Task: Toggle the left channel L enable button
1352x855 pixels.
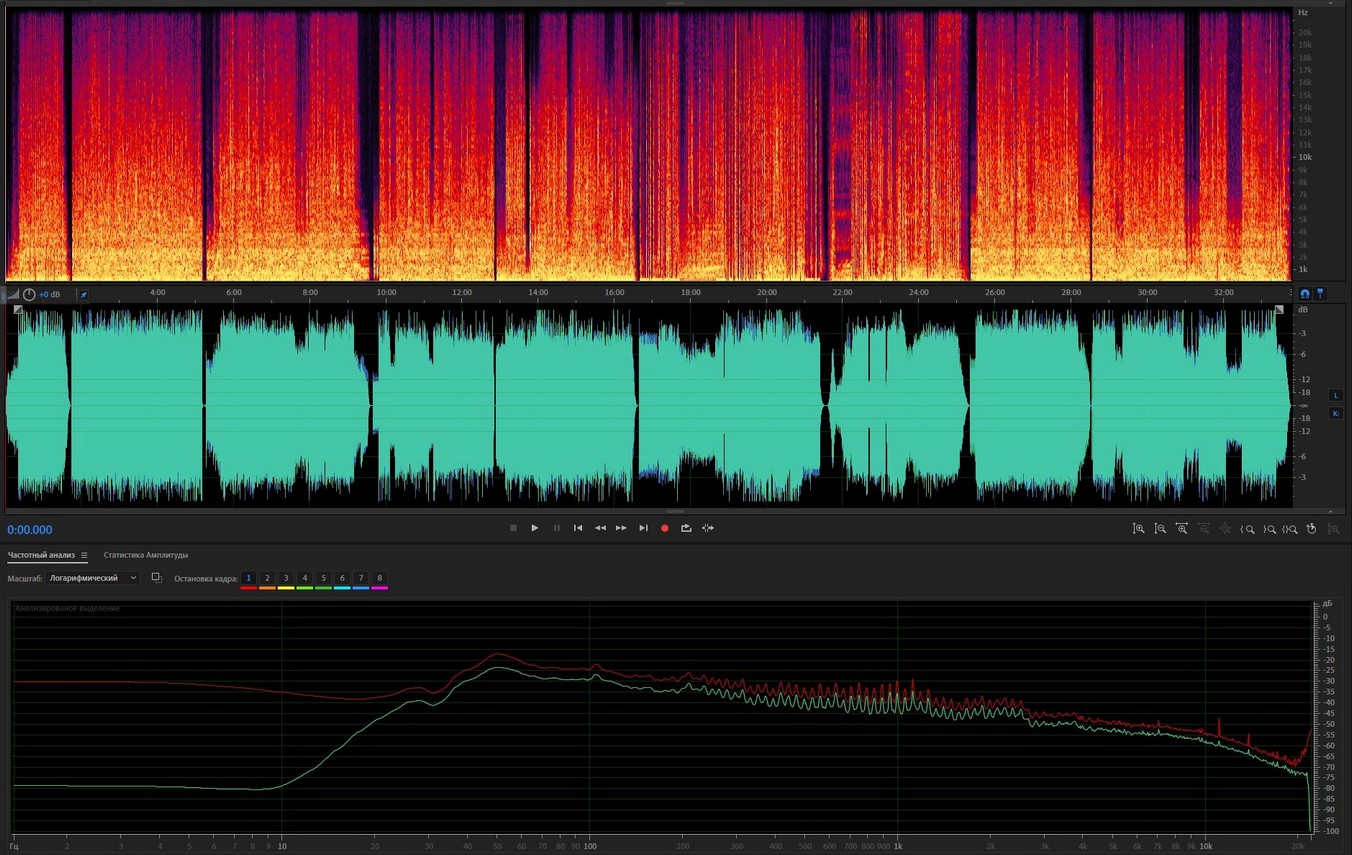Action: 1336,396
